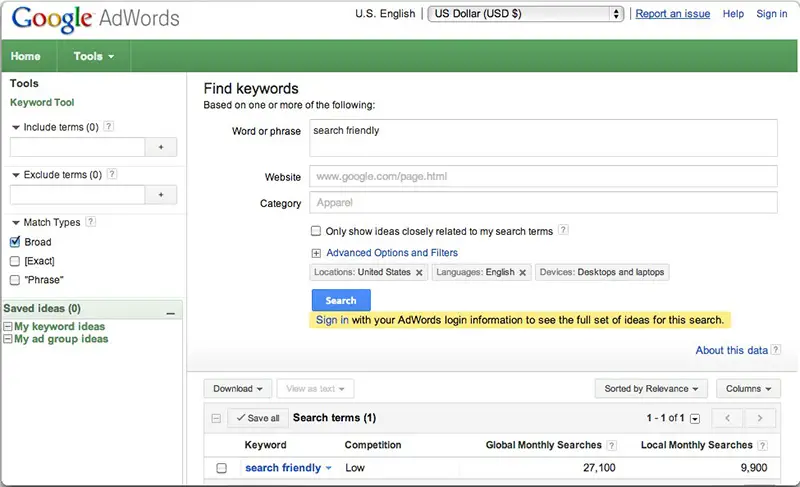Open the Sorted by Relevance dropdown
800x487 pixels.
point(651,389)
